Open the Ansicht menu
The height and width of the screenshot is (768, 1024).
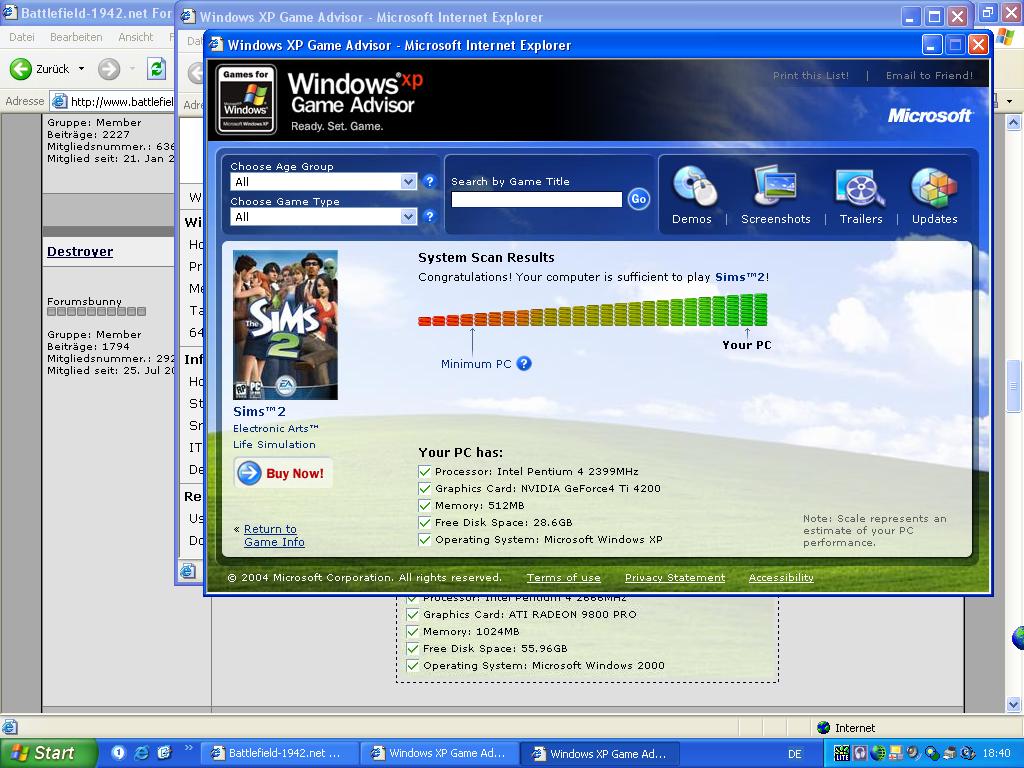coord(136,37)
